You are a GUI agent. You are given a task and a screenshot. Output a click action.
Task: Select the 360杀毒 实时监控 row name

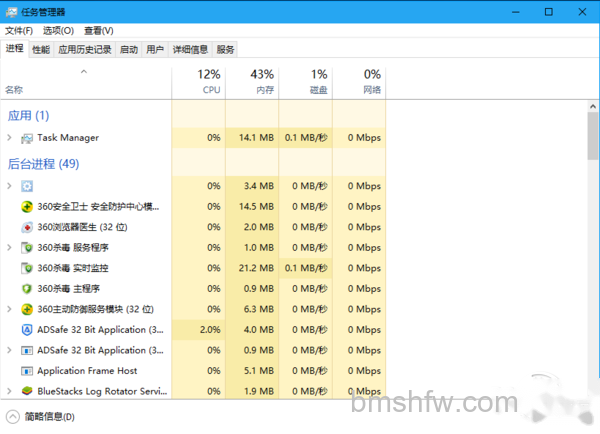click(73, 268)
